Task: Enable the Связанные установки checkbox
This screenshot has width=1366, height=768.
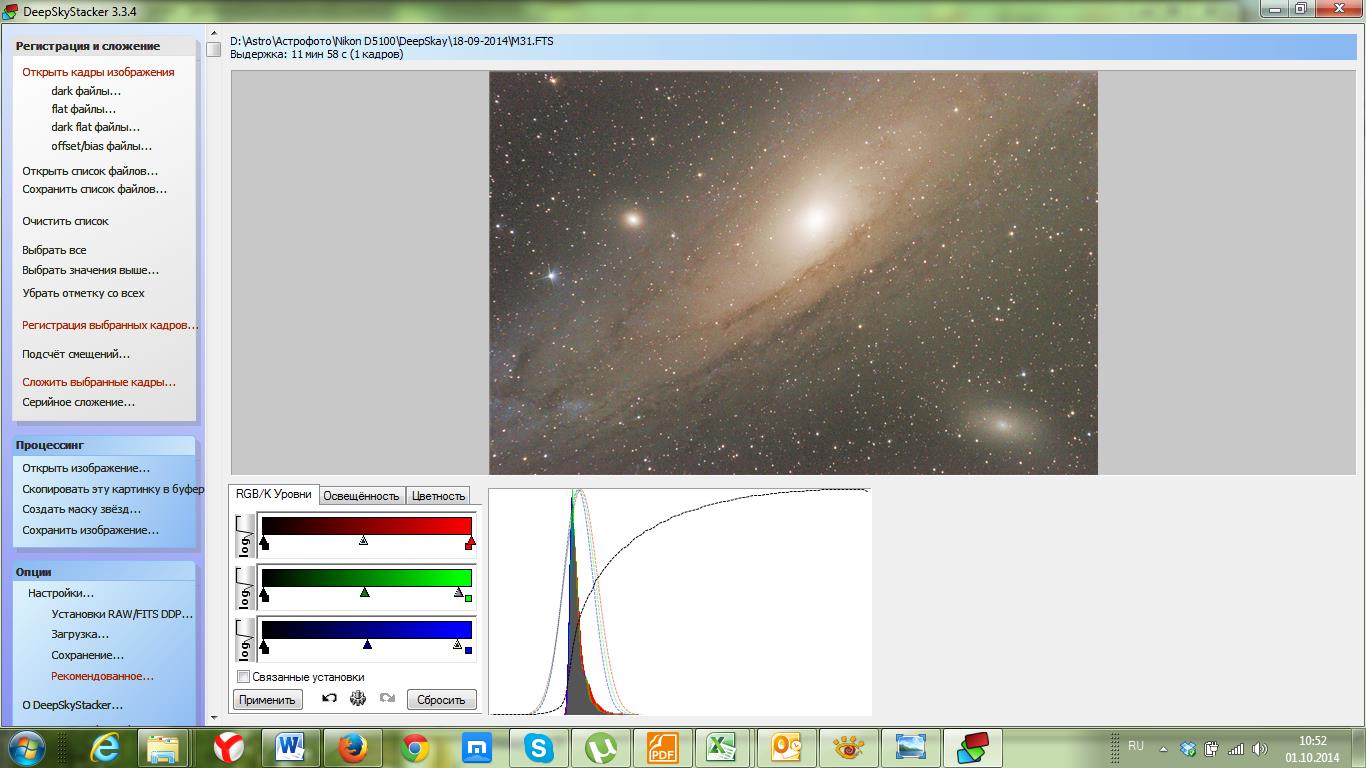Action: coord(243,677)
